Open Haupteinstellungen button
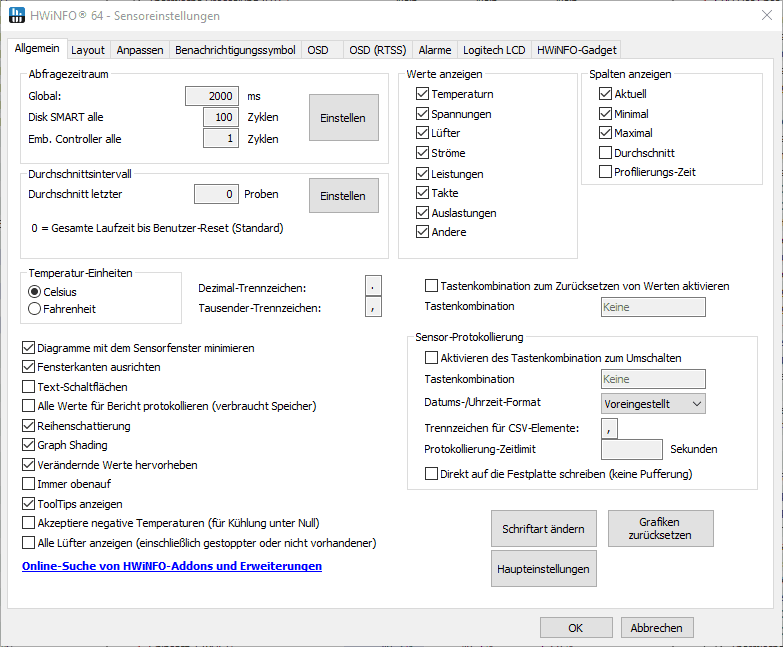This screenshot has width=783, height=647. point(543,569)
